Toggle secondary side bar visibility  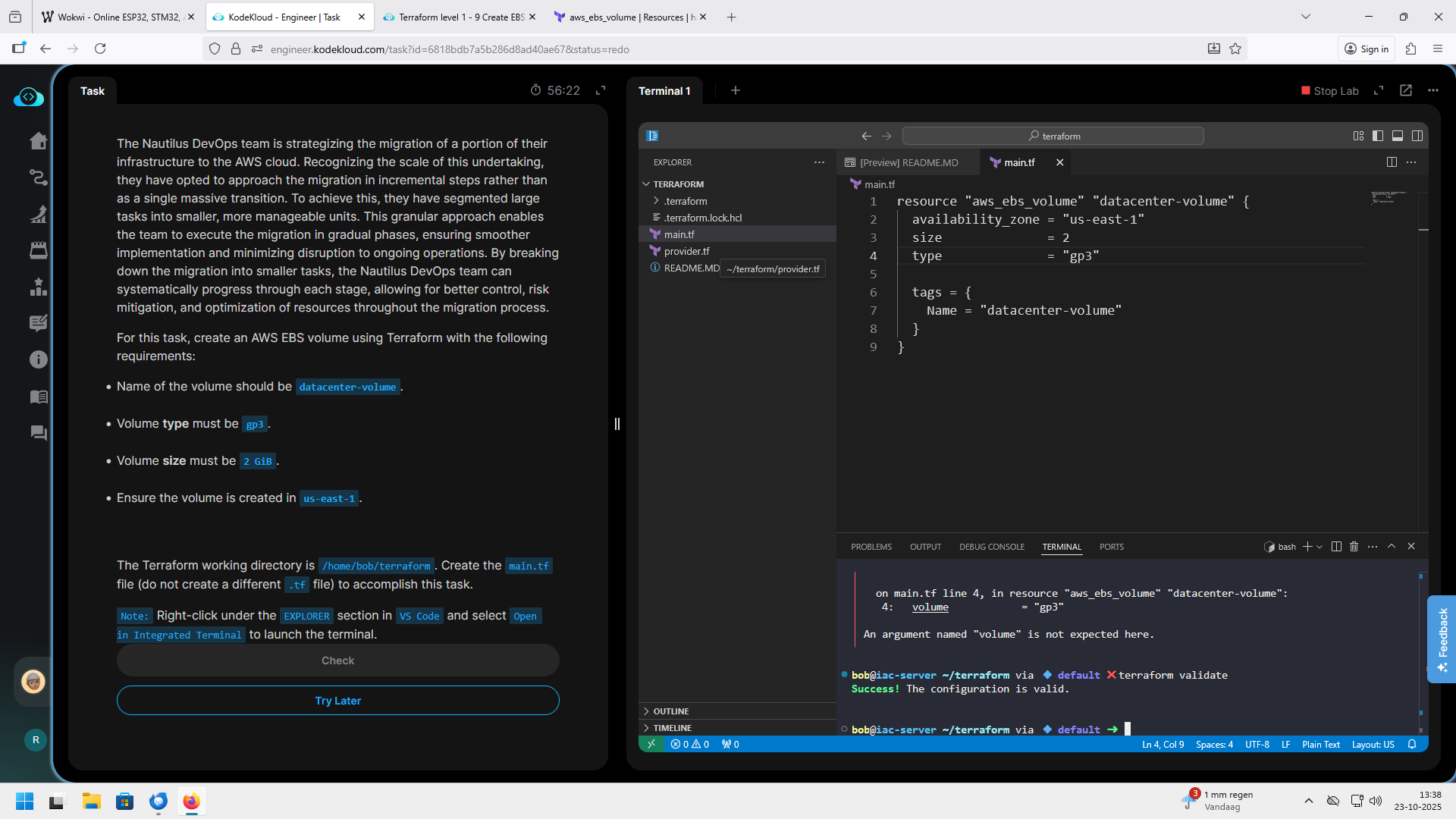click(x=1417, y=136)
